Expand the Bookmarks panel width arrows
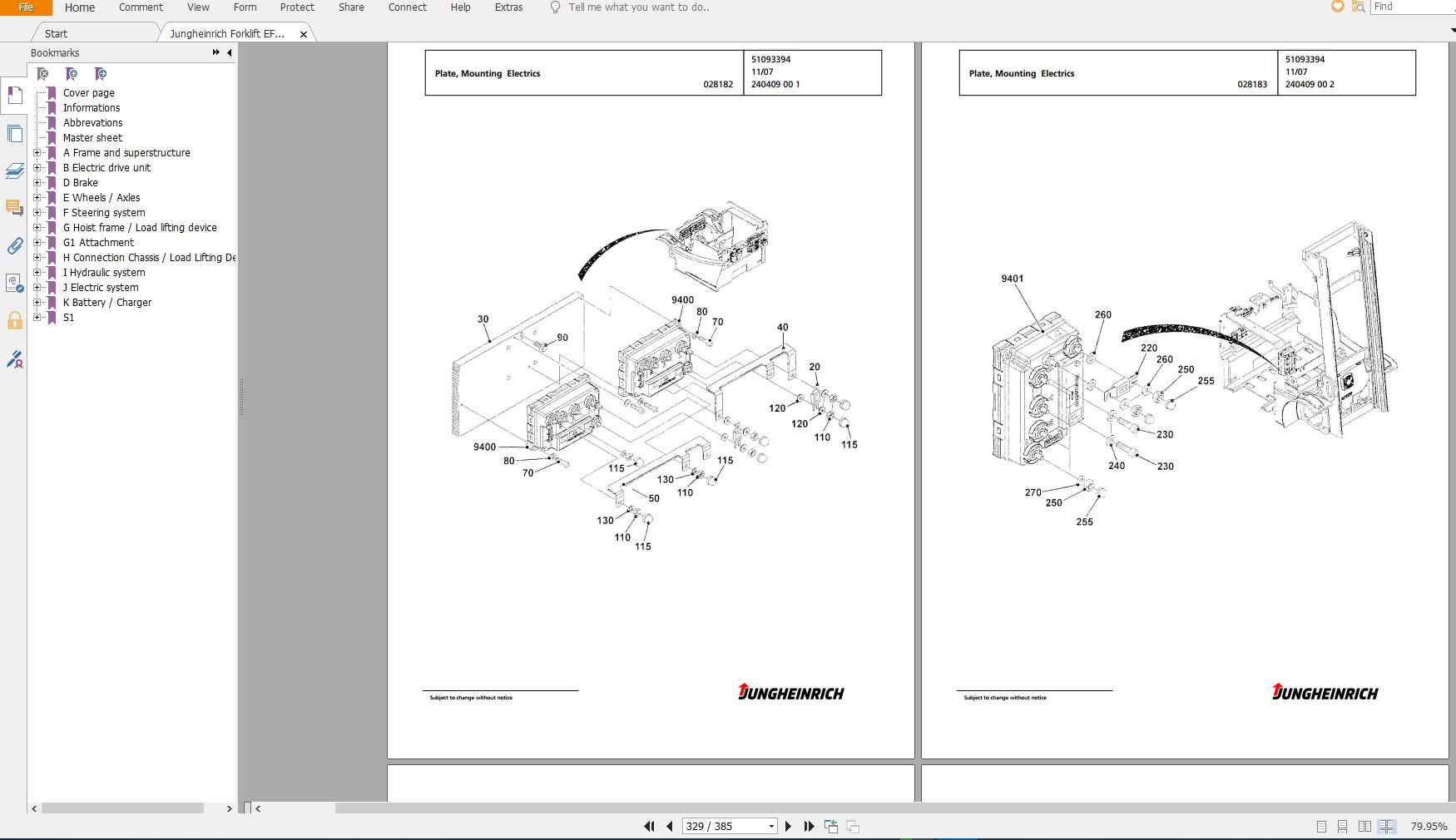Viewport: 1456px width, 840px height. click(x=216, y=52)
